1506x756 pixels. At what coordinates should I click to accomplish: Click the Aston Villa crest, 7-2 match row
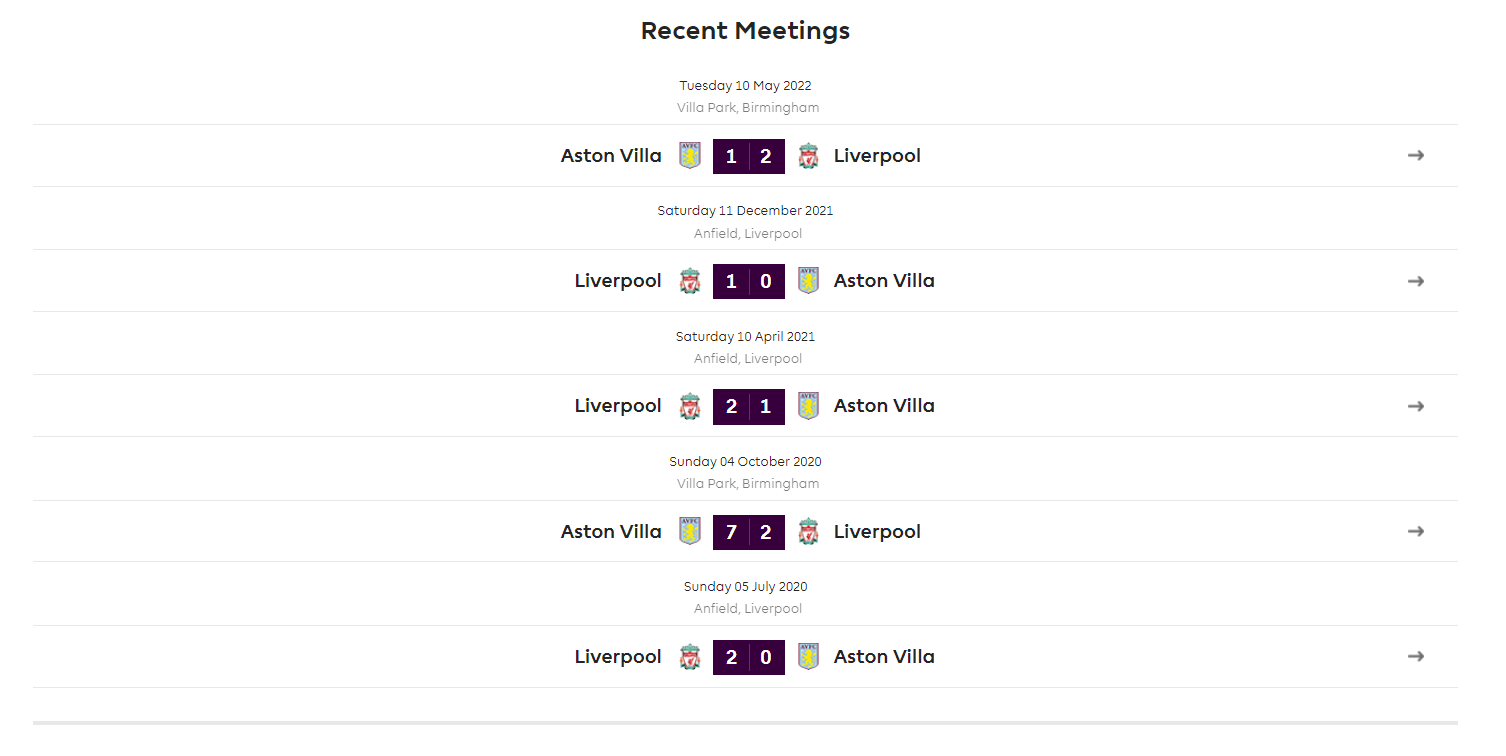click(690, 531)
